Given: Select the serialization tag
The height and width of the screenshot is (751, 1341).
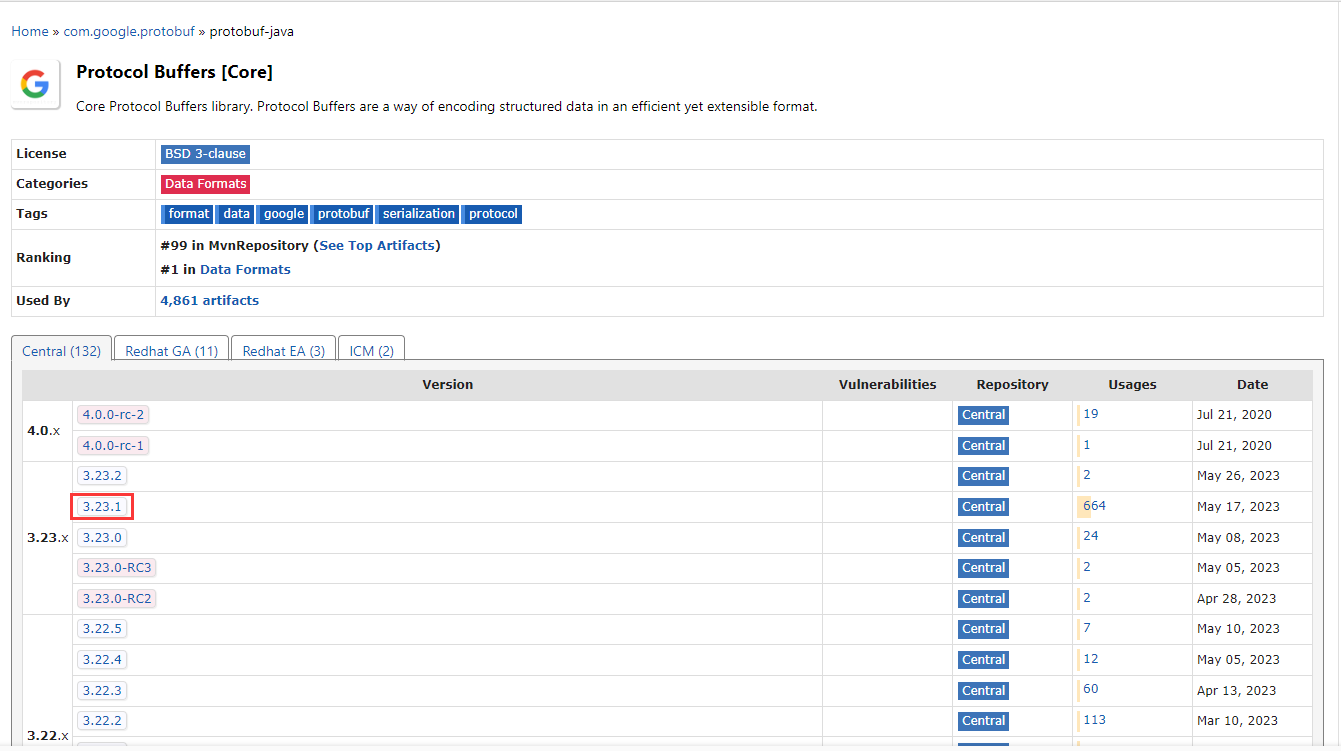Looking at the screenshot, I should [418, 214].
